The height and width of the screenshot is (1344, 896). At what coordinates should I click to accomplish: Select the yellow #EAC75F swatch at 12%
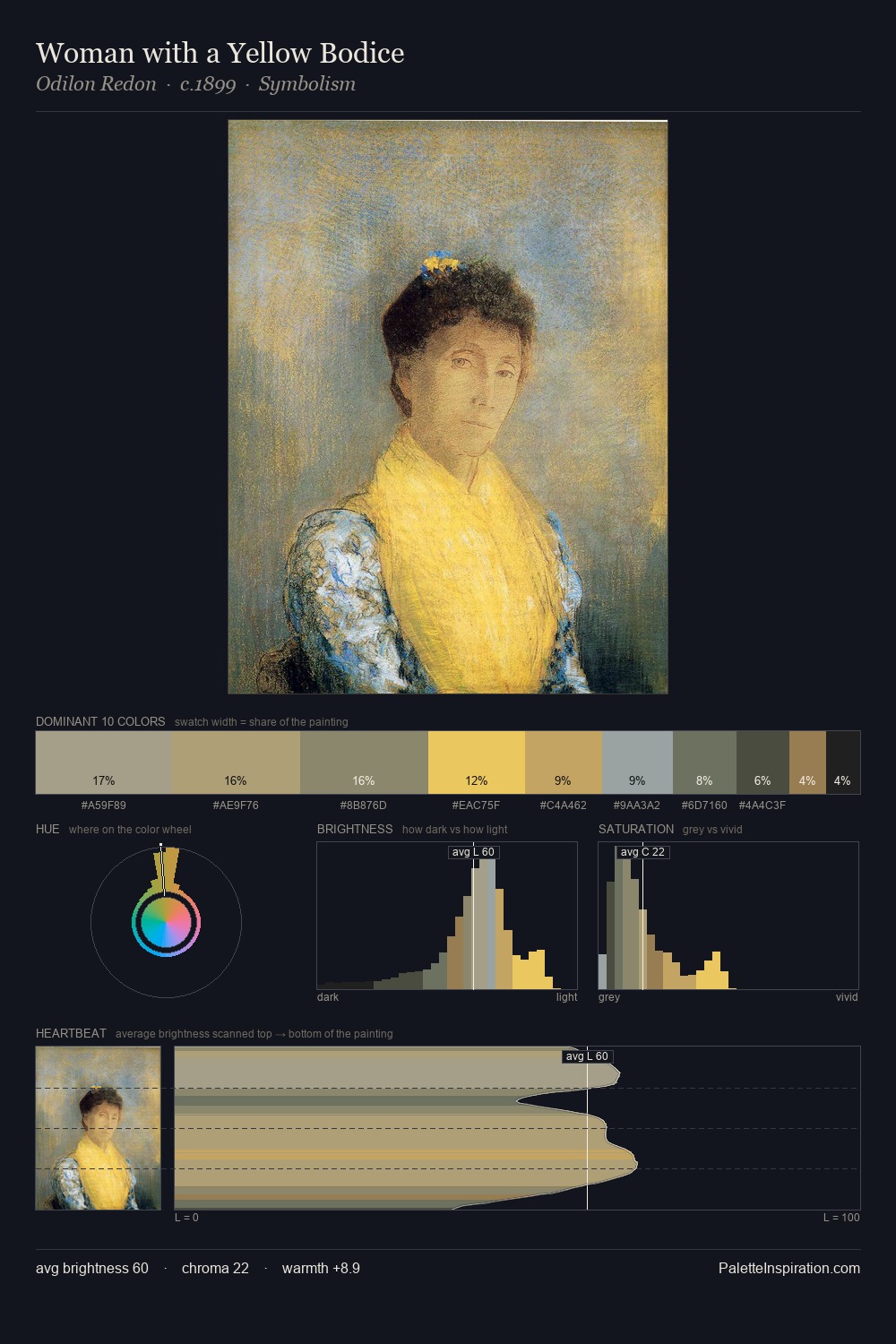click(x=477, y=762)
